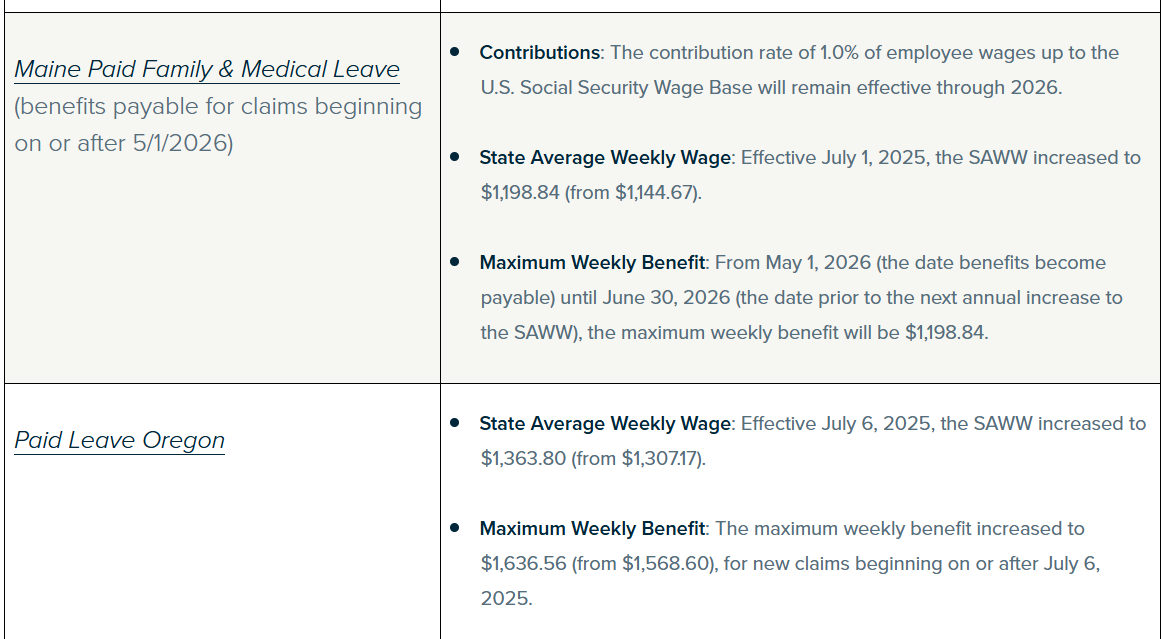Click bullet before Maine Maximum Weekly Benefit

[455, 261]
